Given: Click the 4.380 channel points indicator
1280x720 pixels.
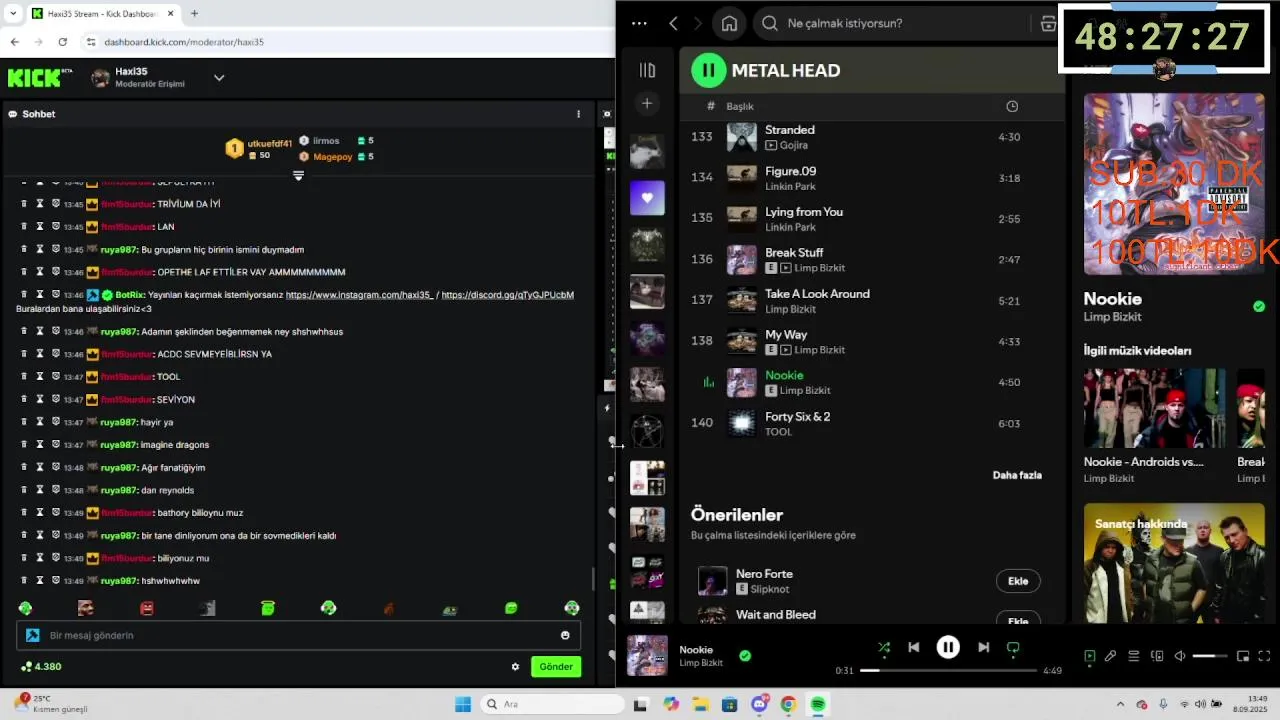Looking at the screenshot, I should [x=41, y=667].
